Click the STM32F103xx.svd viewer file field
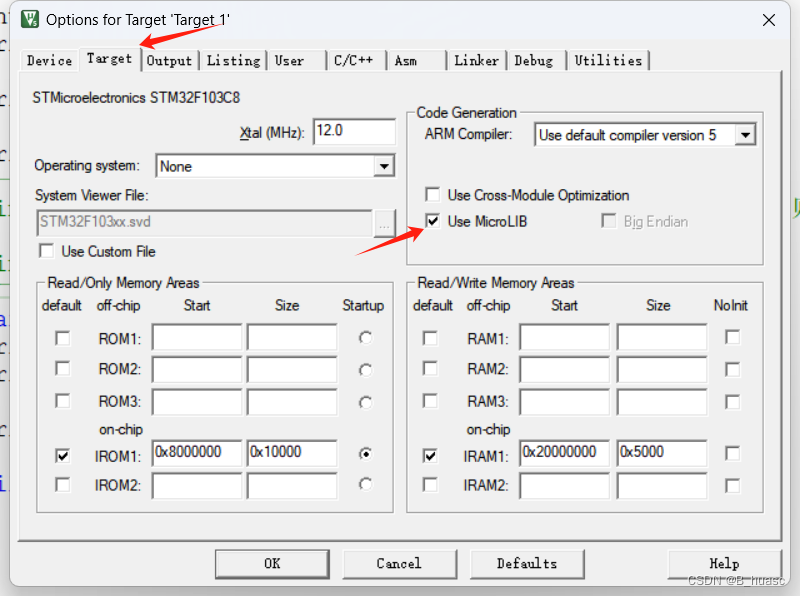 coord(204,223)
